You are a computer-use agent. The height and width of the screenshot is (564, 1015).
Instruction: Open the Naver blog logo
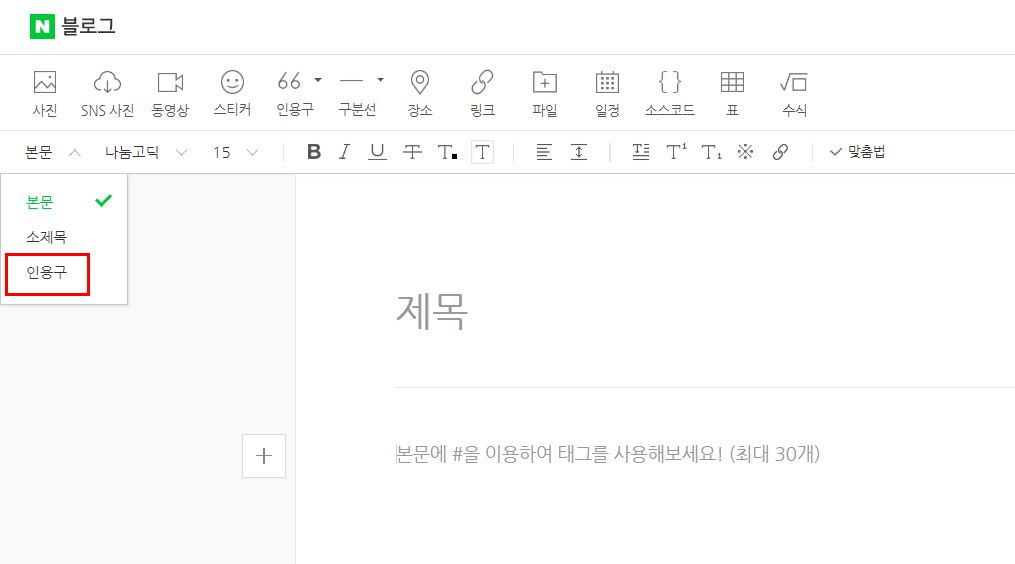coord(72,27)
